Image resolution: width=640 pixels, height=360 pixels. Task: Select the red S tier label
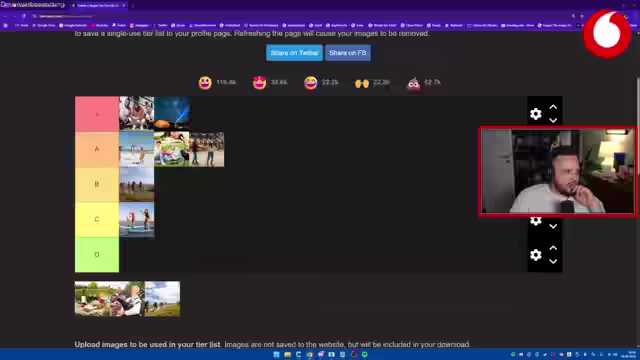click(97, 114)
